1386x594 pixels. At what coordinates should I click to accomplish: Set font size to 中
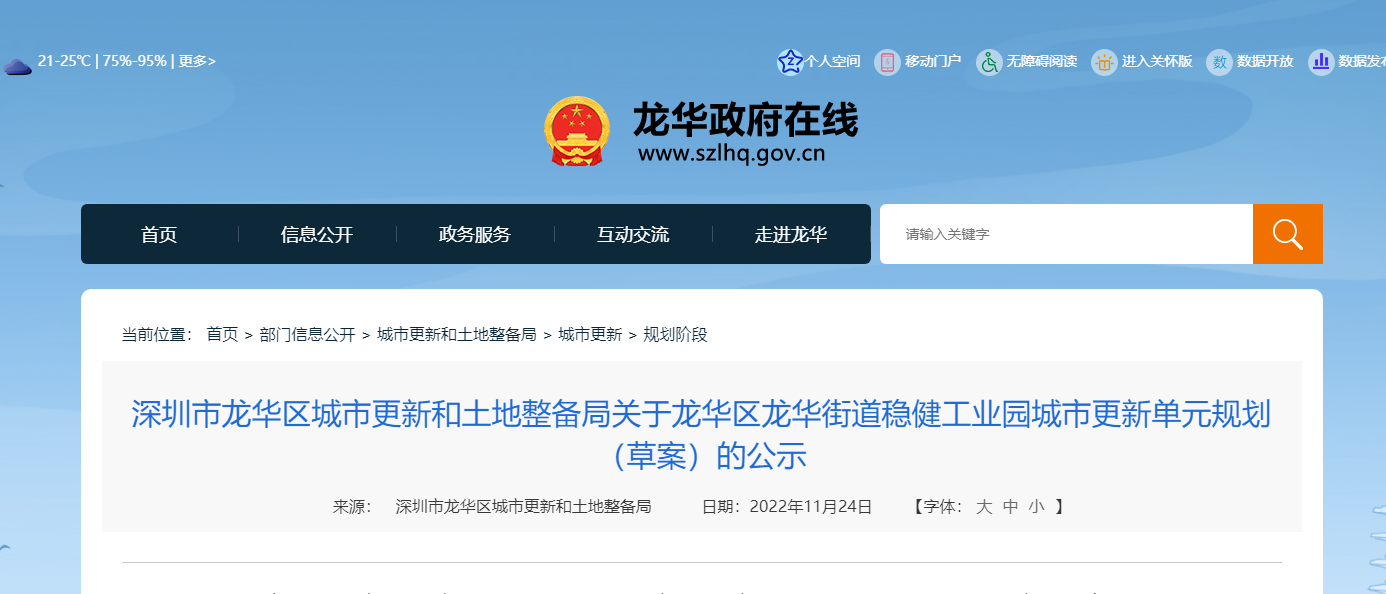1010,507
